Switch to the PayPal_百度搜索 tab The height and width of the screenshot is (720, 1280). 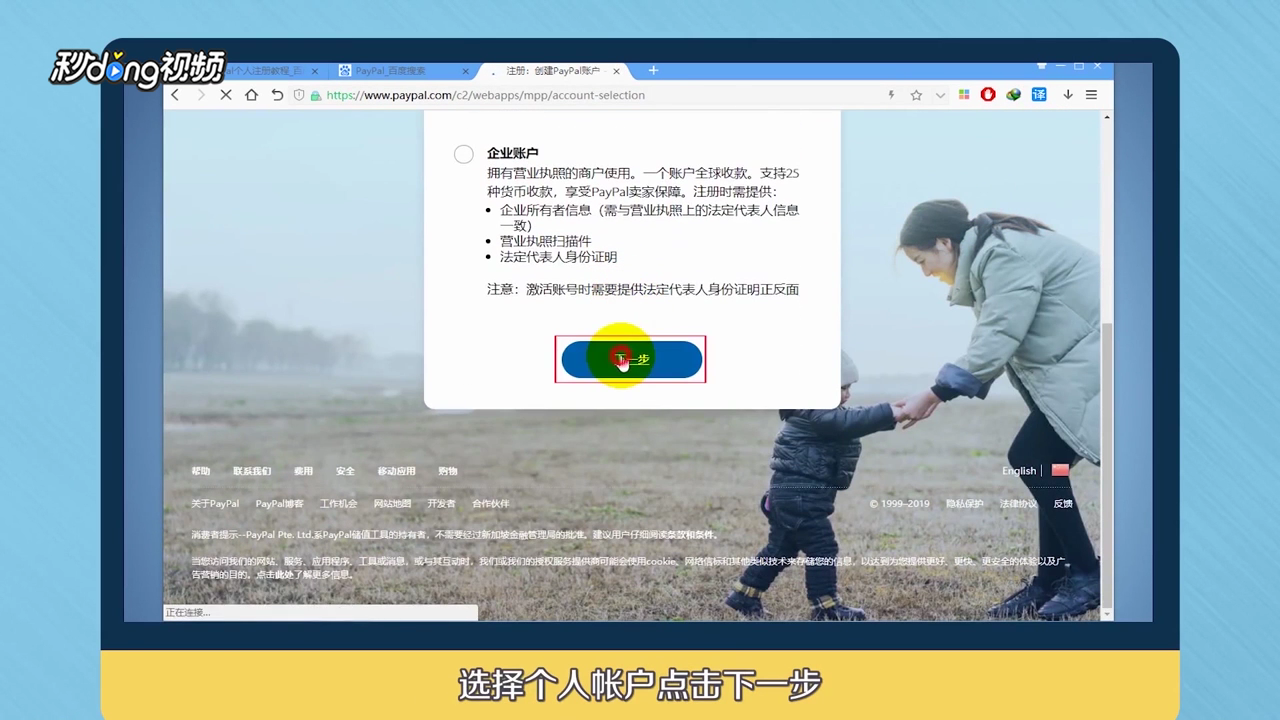pyautogui.click(x=390, y=70)
